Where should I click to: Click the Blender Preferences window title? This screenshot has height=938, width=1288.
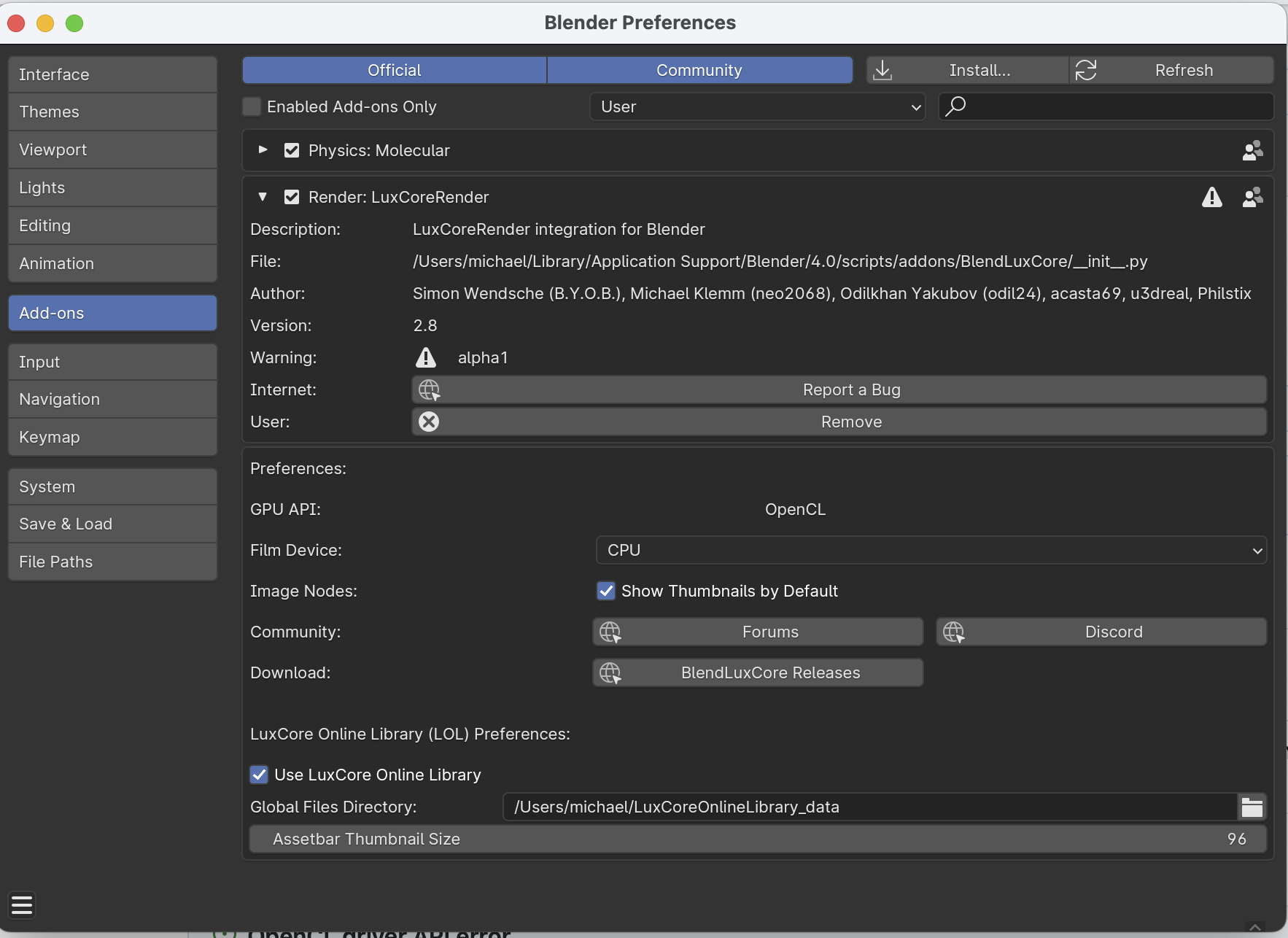pyautogui.click(x=640, y=23)
